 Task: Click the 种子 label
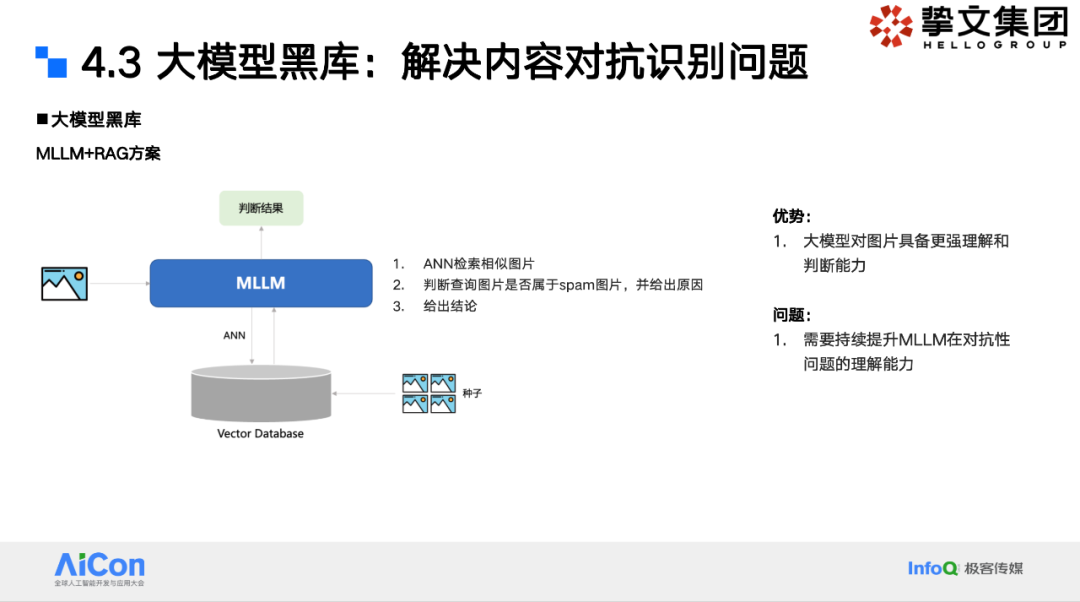[x=472, y=393]
